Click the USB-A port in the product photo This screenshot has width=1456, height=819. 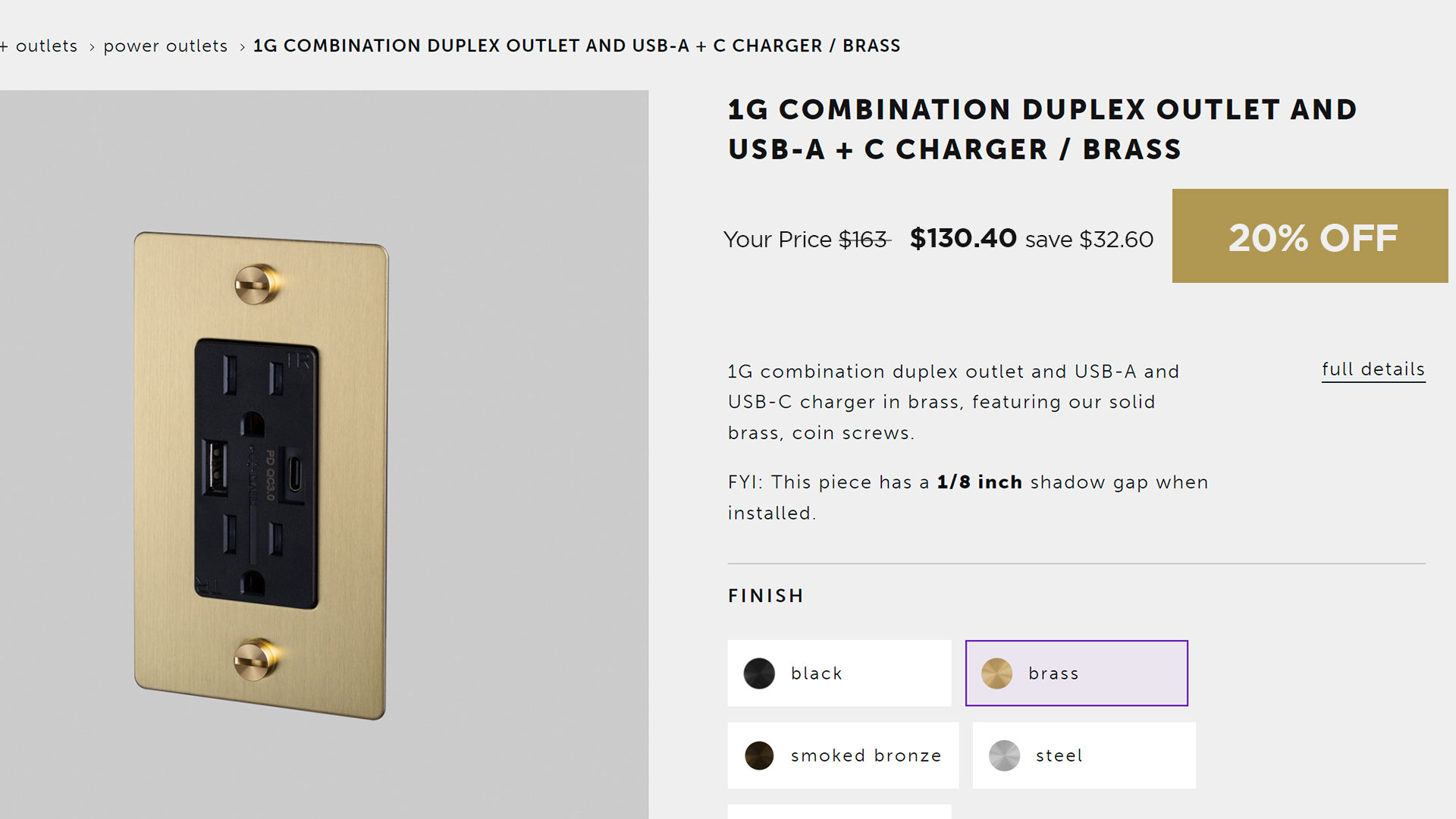(x=215, y=468)
